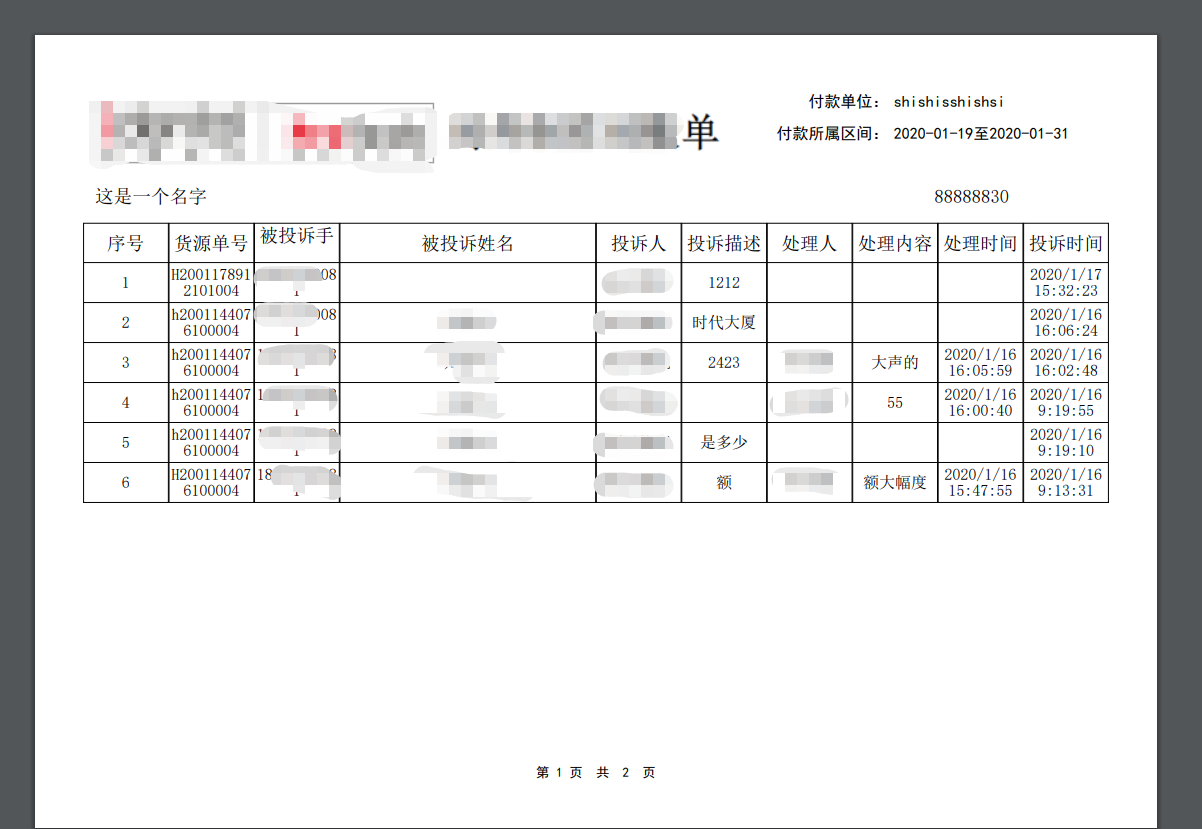The height and width of the screenshot is (829, 1202).
Task: Select complaint time 2020/1/17 15:32:23
Action: click(1066, 283)
